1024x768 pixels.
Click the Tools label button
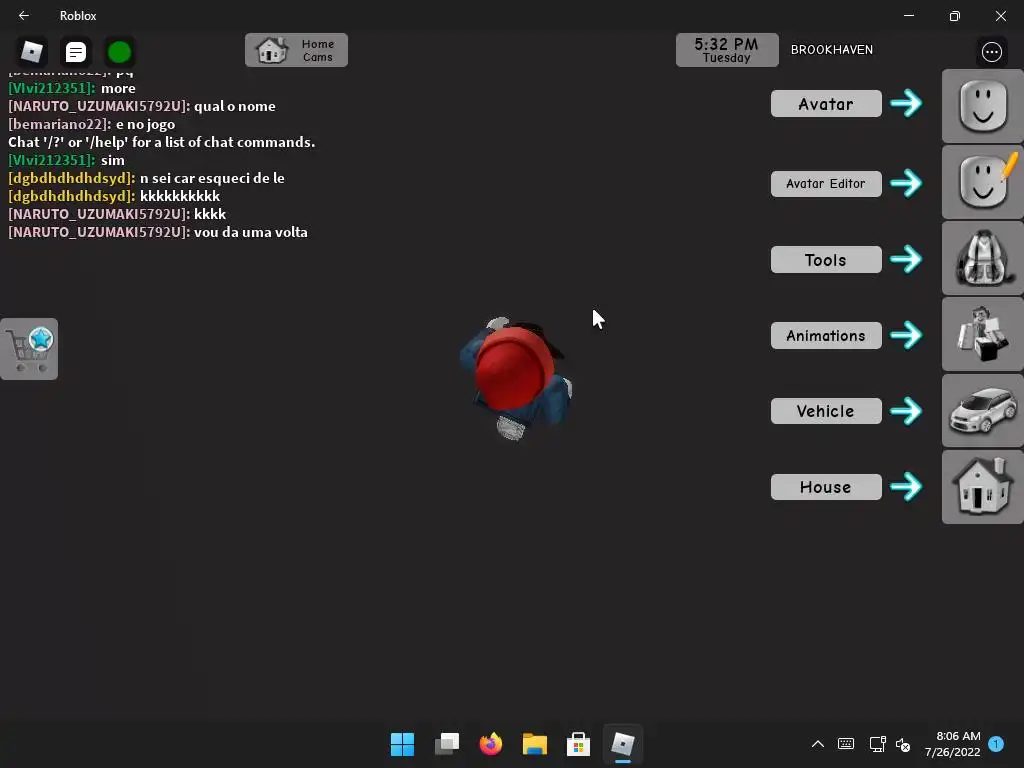pos(826,260)
